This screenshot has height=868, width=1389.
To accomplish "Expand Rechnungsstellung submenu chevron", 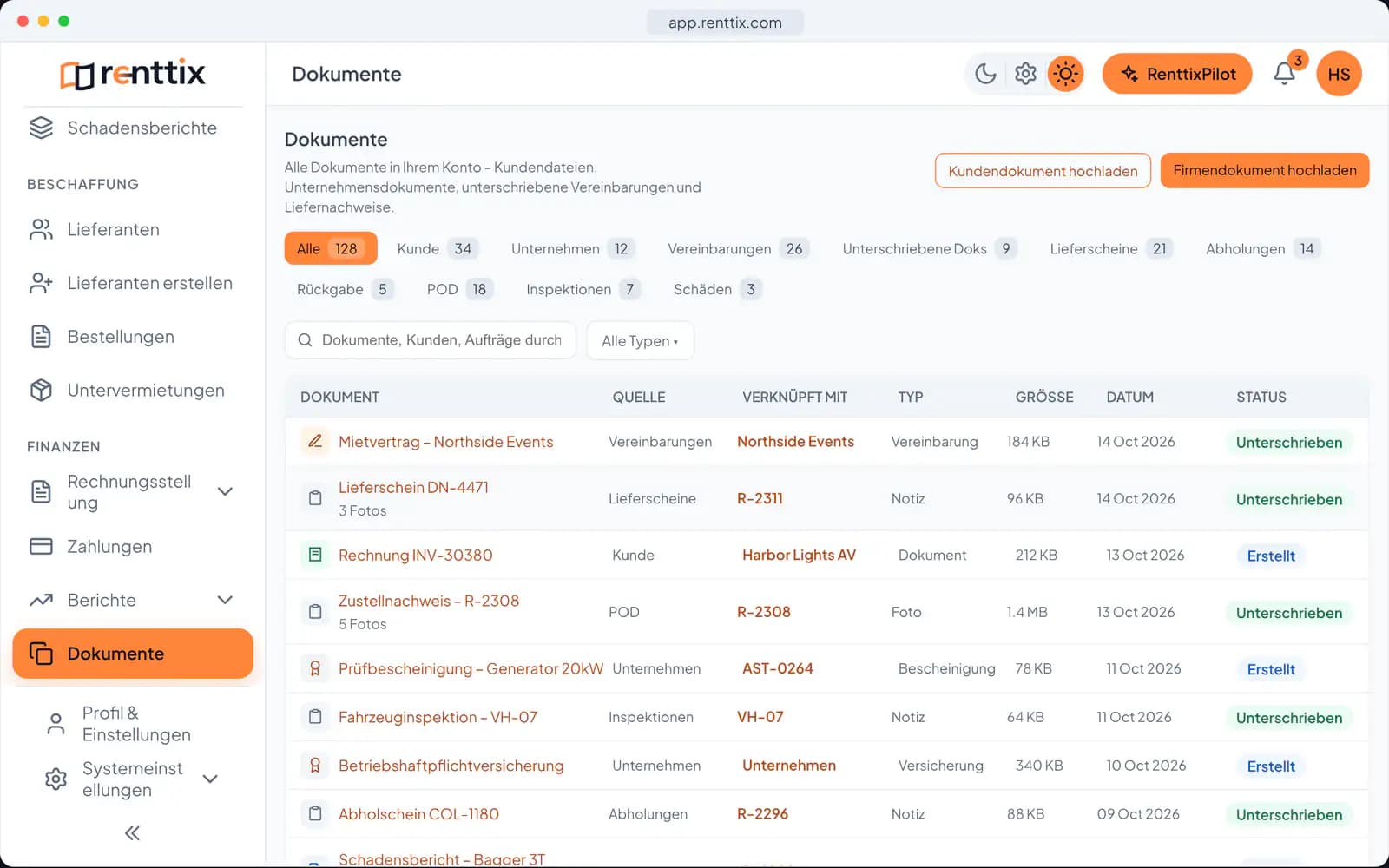I will point(225,492).
